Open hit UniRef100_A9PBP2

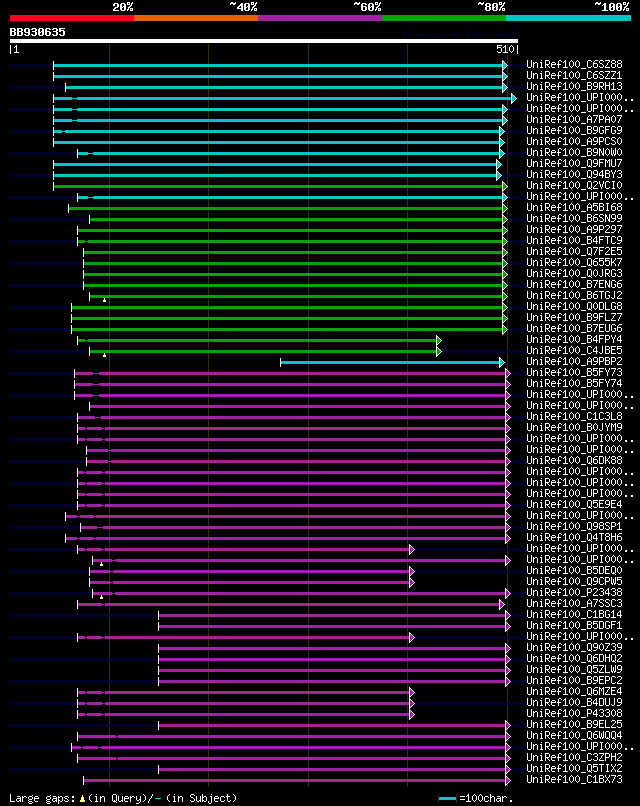574,361
